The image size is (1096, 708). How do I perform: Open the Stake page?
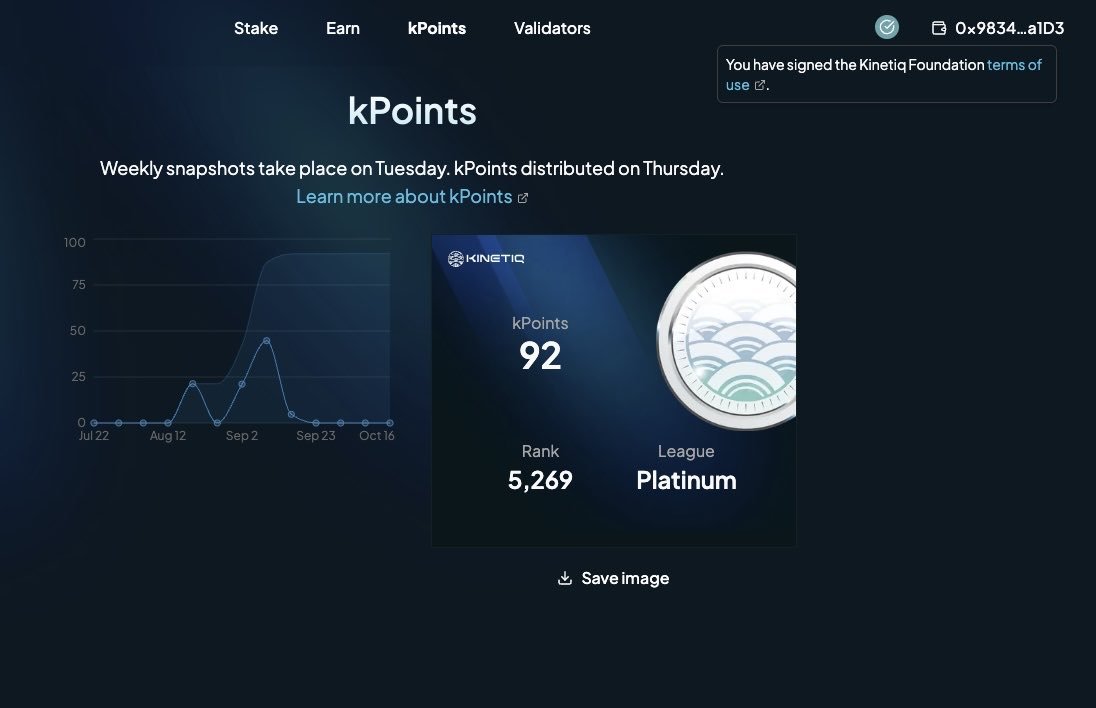(256, 28)
